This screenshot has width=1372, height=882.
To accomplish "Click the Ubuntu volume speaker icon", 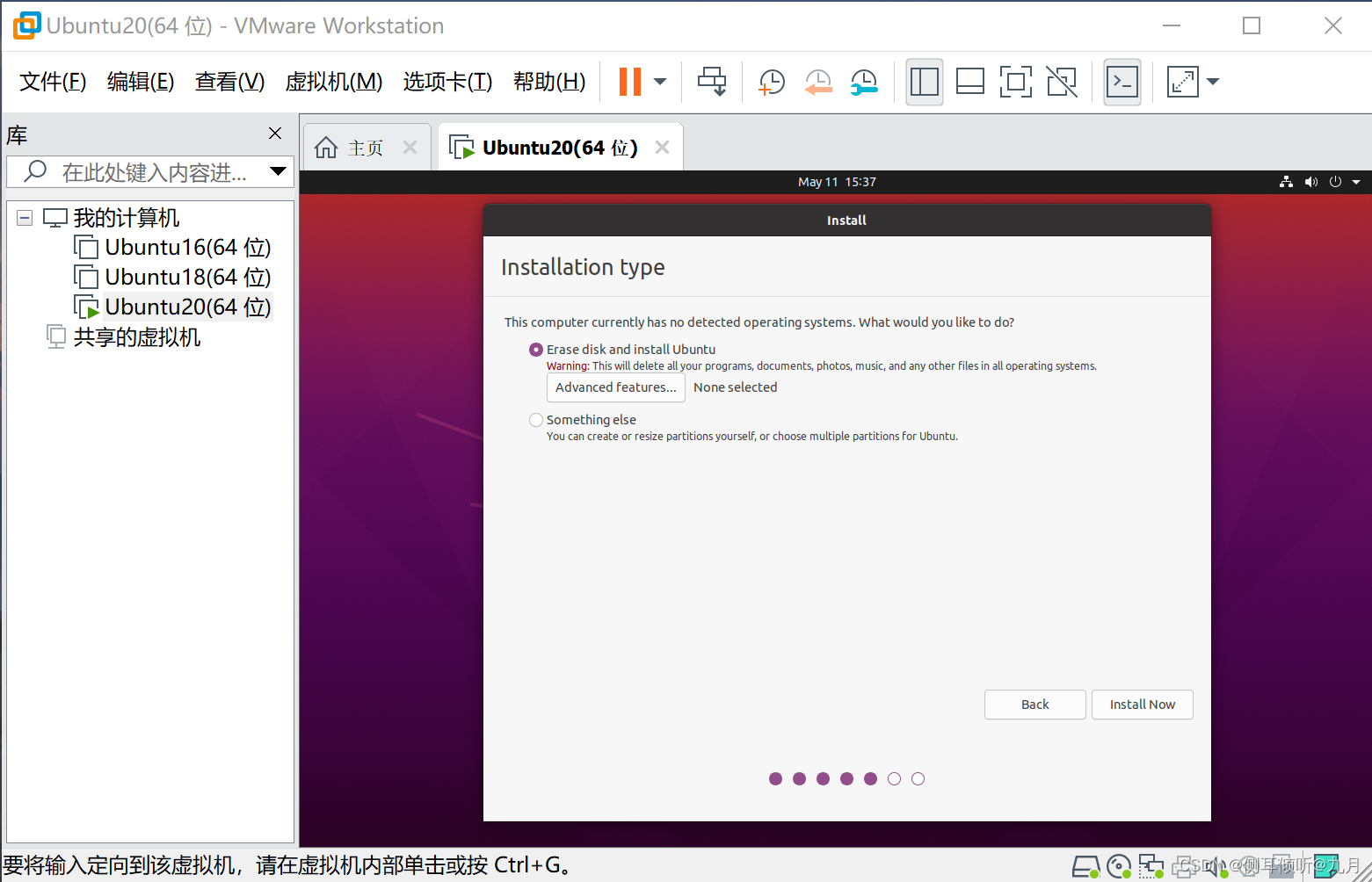I will coord(1311,182).
